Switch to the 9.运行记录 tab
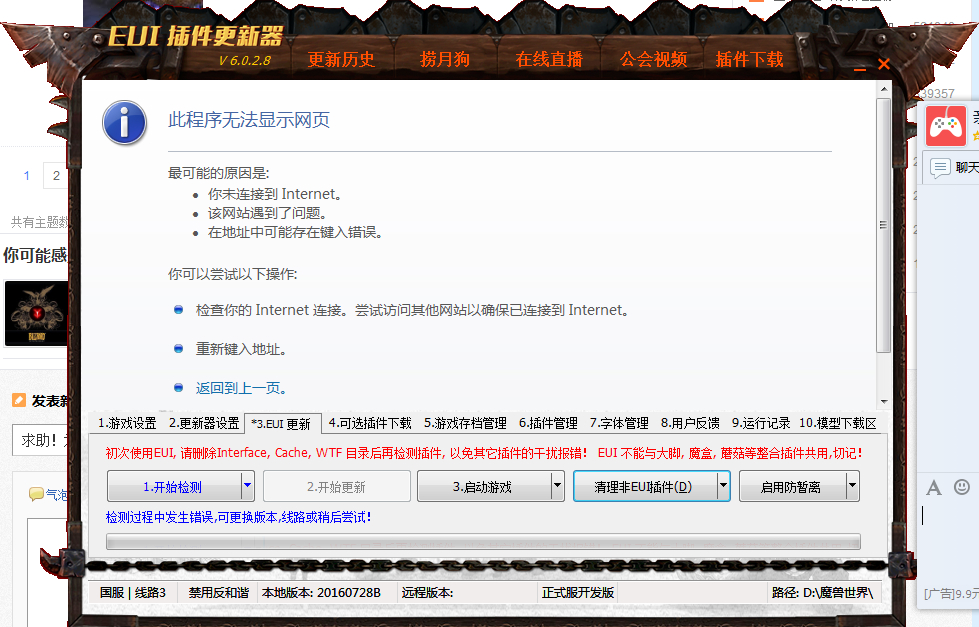This screenshot has width=979, height=627. pyautogui.click(x=761, y=423)
